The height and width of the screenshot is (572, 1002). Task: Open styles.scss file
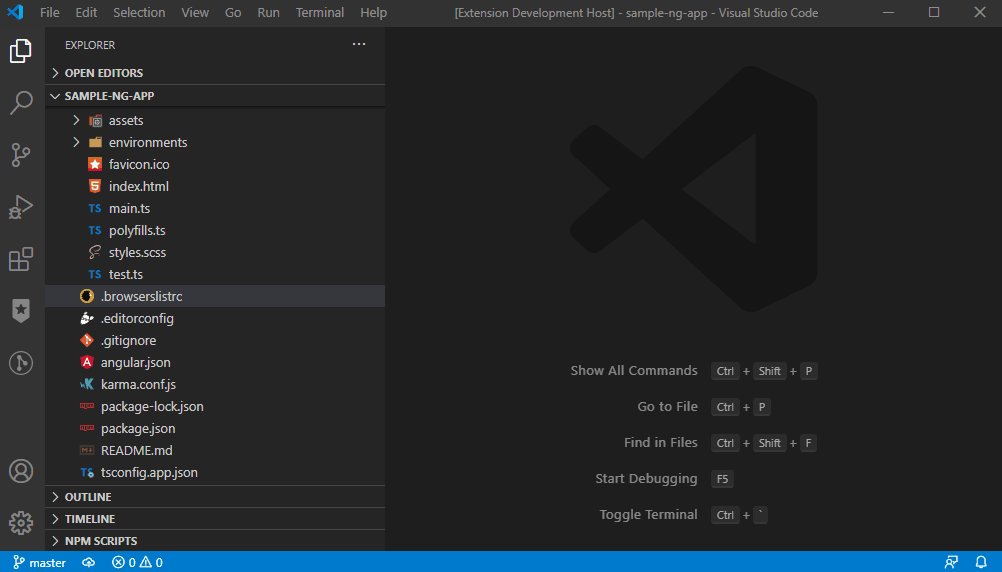click(215, 252)
